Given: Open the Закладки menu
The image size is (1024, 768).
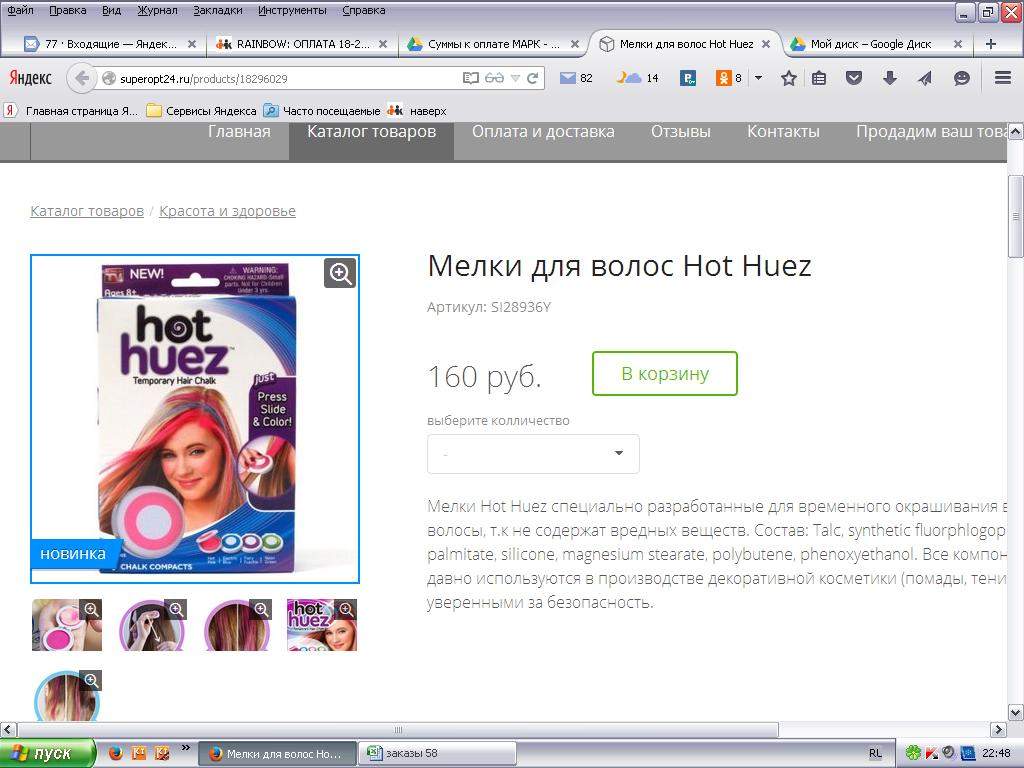Looking at the screenshot, I should [x=217, y=10].
